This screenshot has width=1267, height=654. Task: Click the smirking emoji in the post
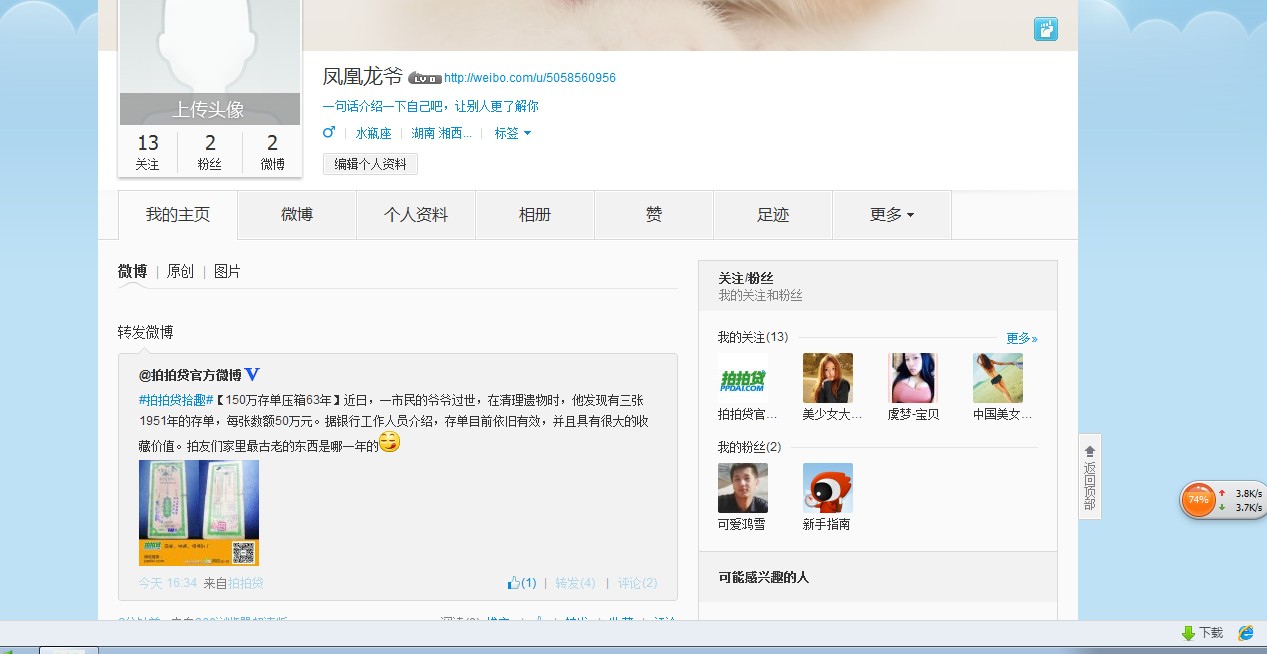pos(390,442)
